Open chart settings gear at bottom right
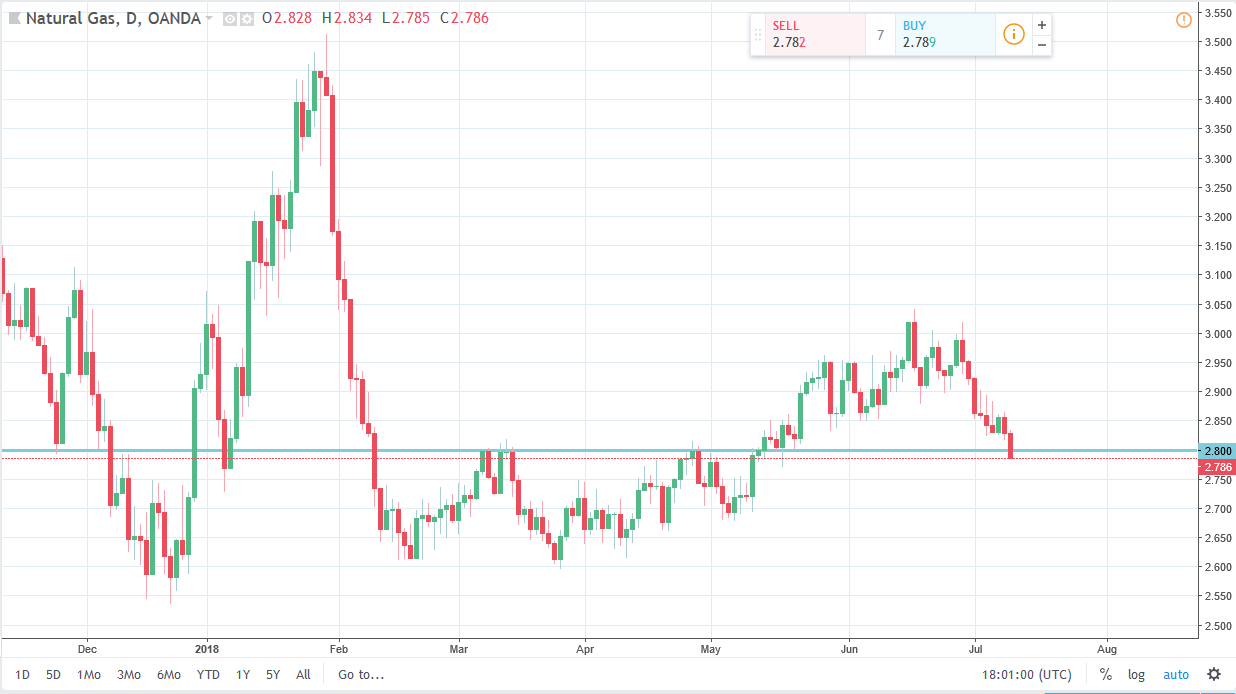This screenshot has width=1236, height=694. [x=1213, y=674]
